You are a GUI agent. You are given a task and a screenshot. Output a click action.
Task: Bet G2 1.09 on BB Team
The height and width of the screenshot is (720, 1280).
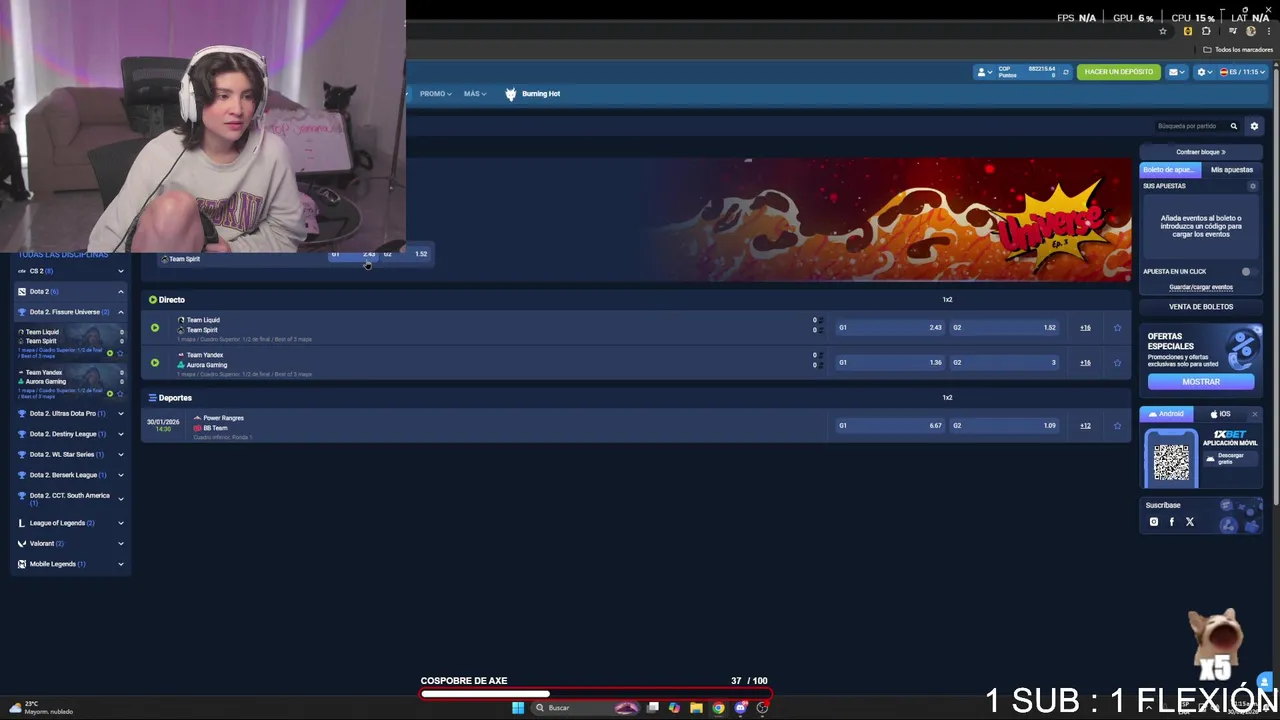pyautogui.click(x=1005, y=426)
